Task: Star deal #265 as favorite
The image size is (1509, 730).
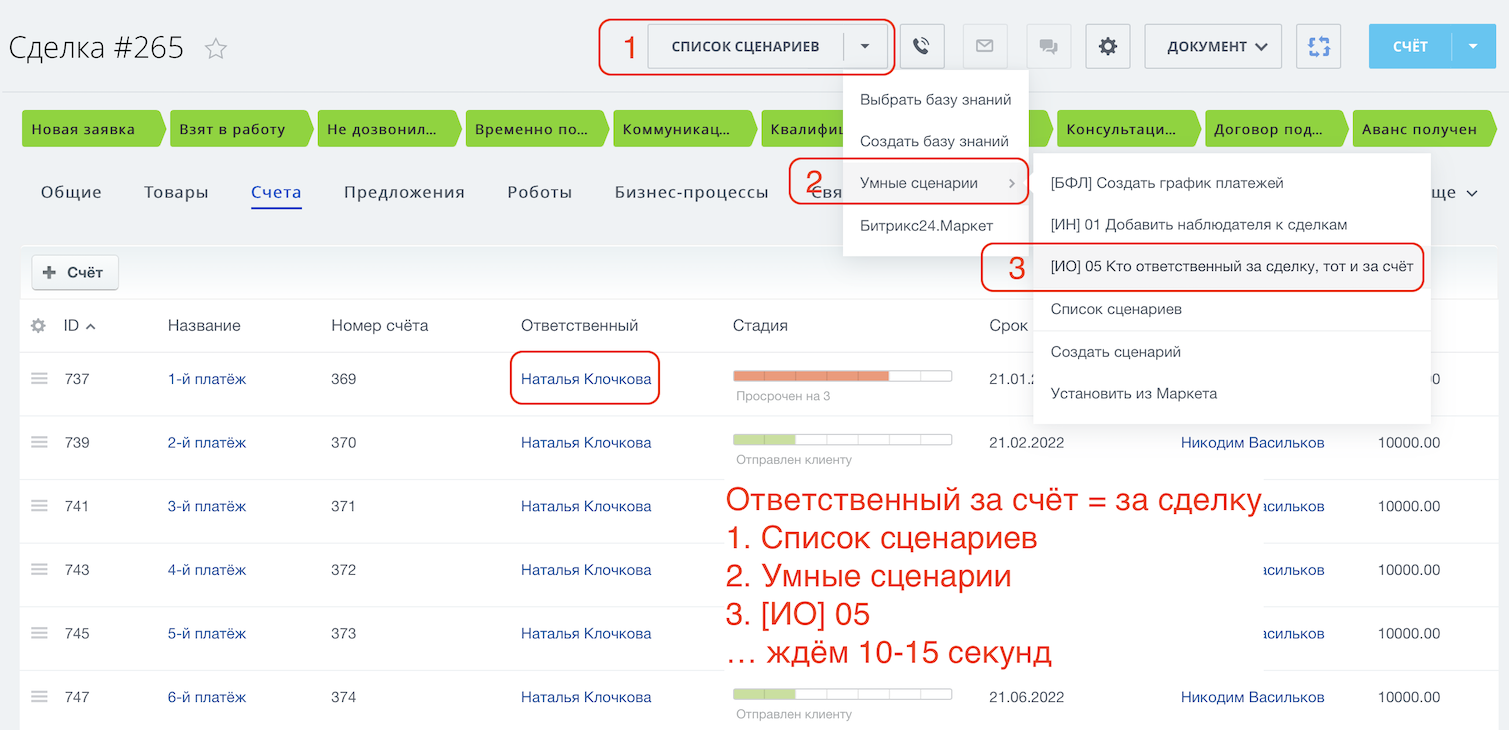Action: point(215,48)
